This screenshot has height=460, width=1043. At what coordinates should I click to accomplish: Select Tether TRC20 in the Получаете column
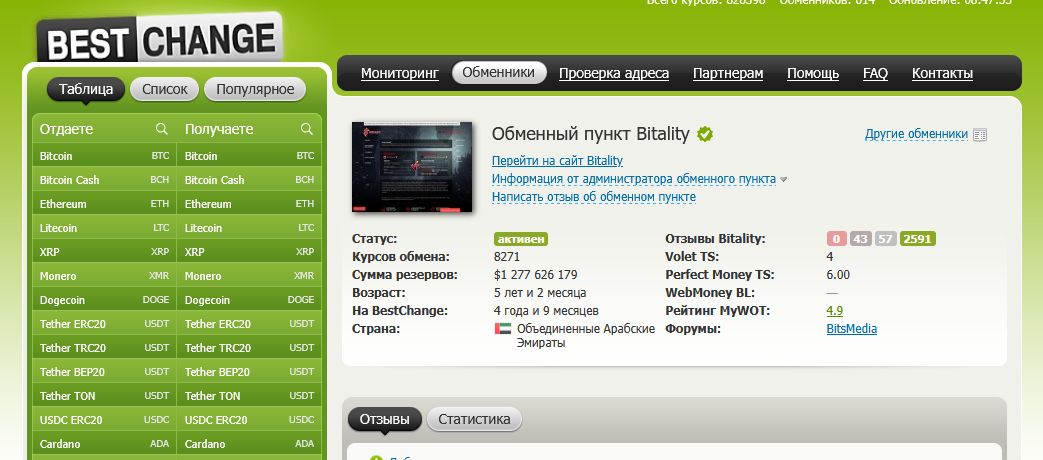[x=249, y=348]
